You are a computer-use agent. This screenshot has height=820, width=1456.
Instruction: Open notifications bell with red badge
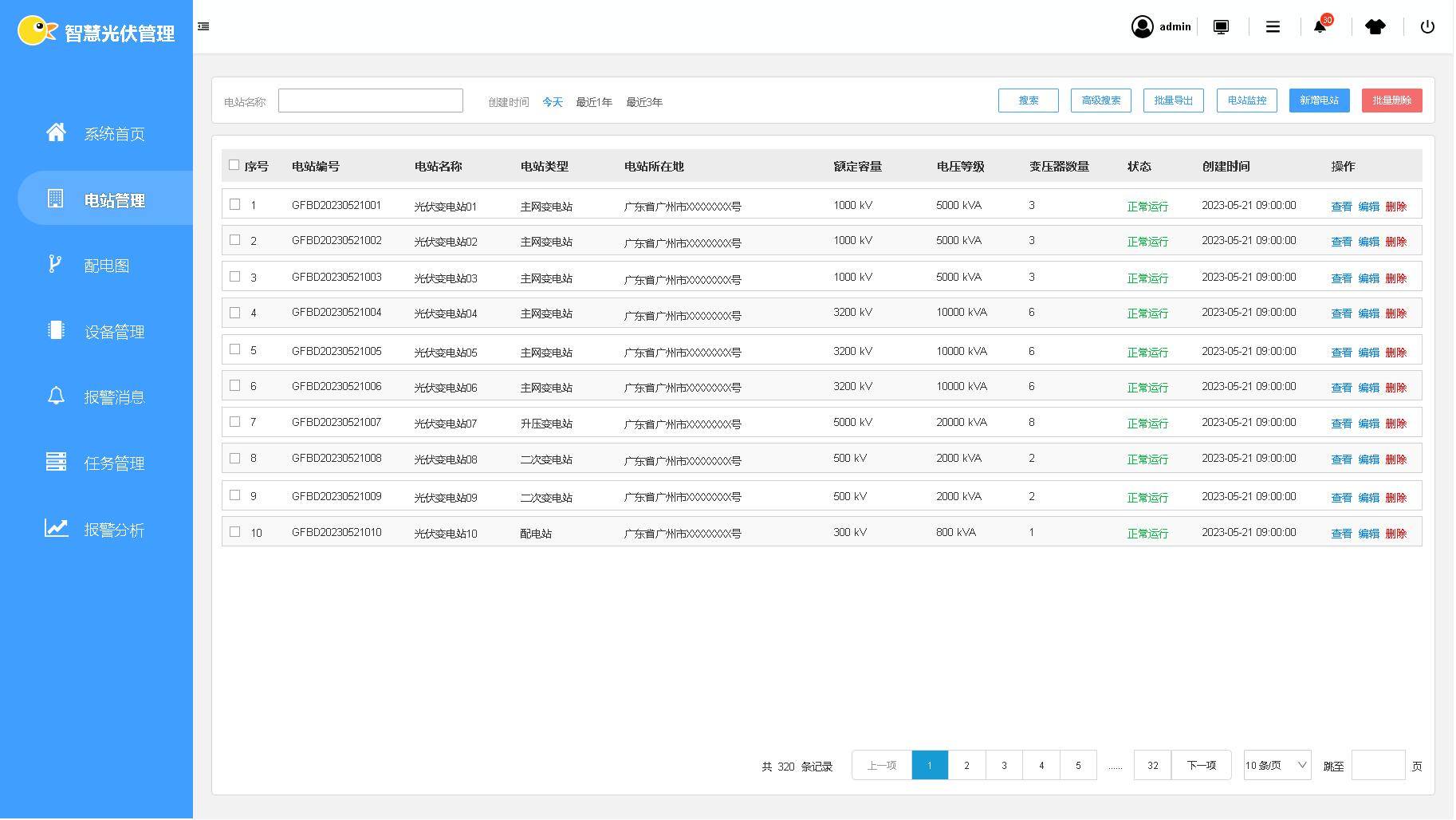tap(1320, 26)
